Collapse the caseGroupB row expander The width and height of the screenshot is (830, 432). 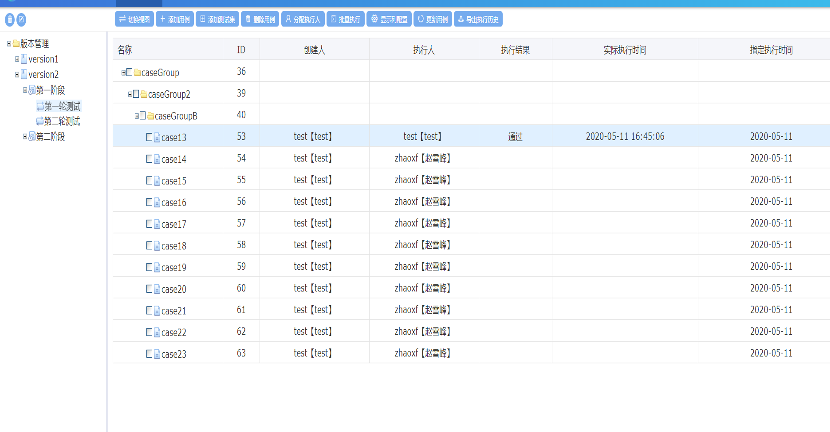137,116
